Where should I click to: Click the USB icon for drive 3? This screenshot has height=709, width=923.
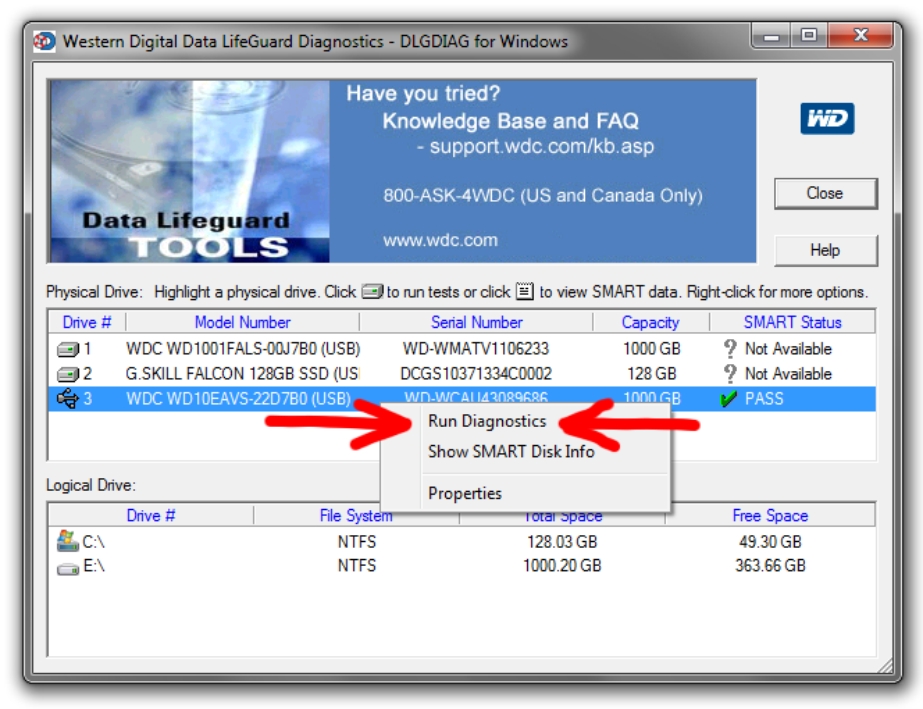(68, 399)
